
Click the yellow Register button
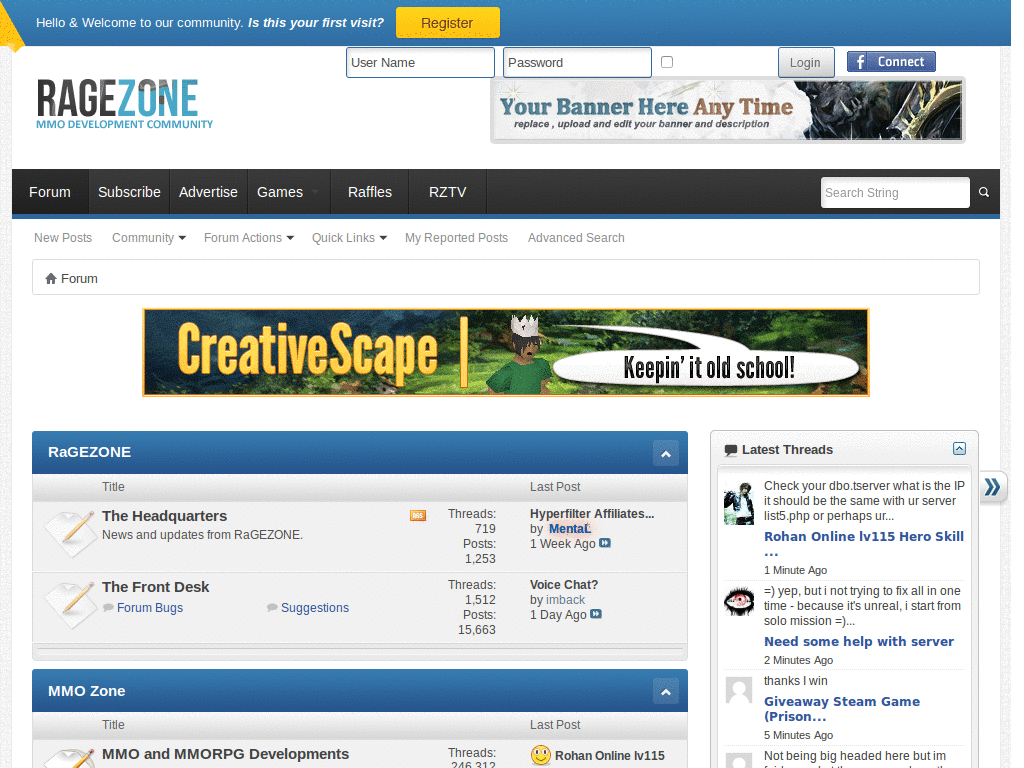447,23
